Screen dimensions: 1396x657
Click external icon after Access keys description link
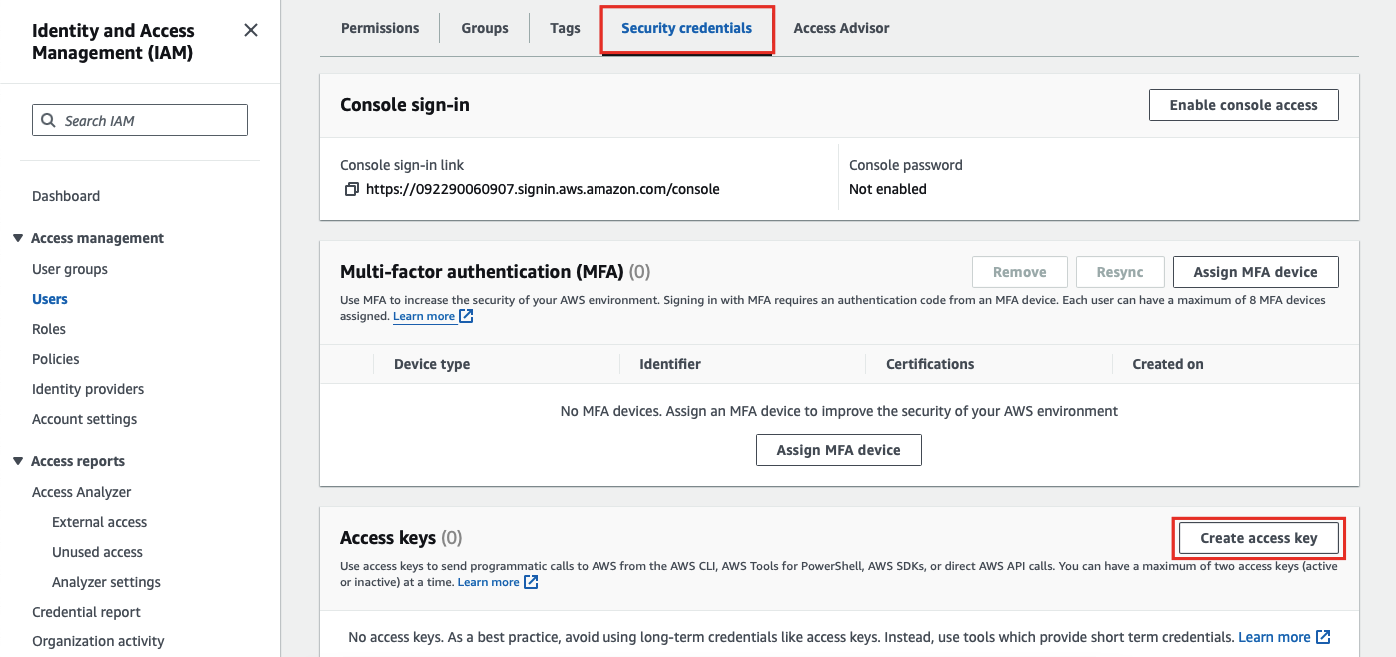pos(531,582)
